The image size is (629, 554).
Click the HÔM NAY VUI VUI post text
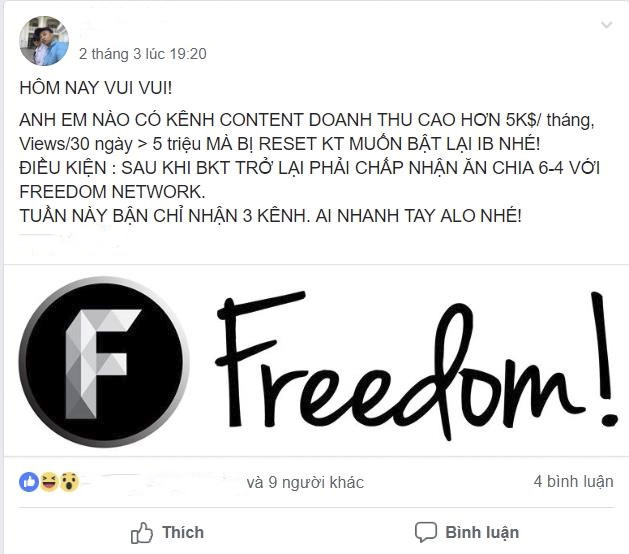pos(96,88)
